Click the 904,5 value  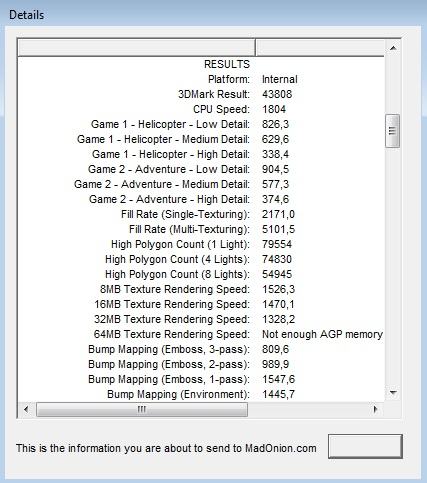tap(275, 169)
